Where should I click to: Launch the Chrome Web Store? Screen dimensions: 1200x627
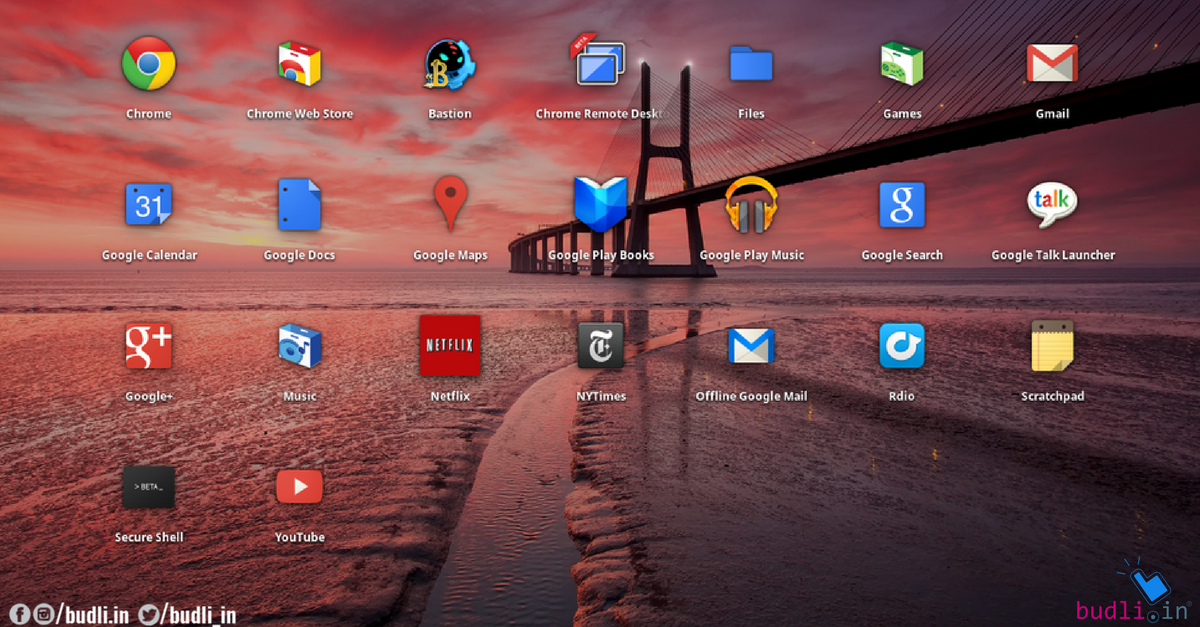click(x=299, y=62)
